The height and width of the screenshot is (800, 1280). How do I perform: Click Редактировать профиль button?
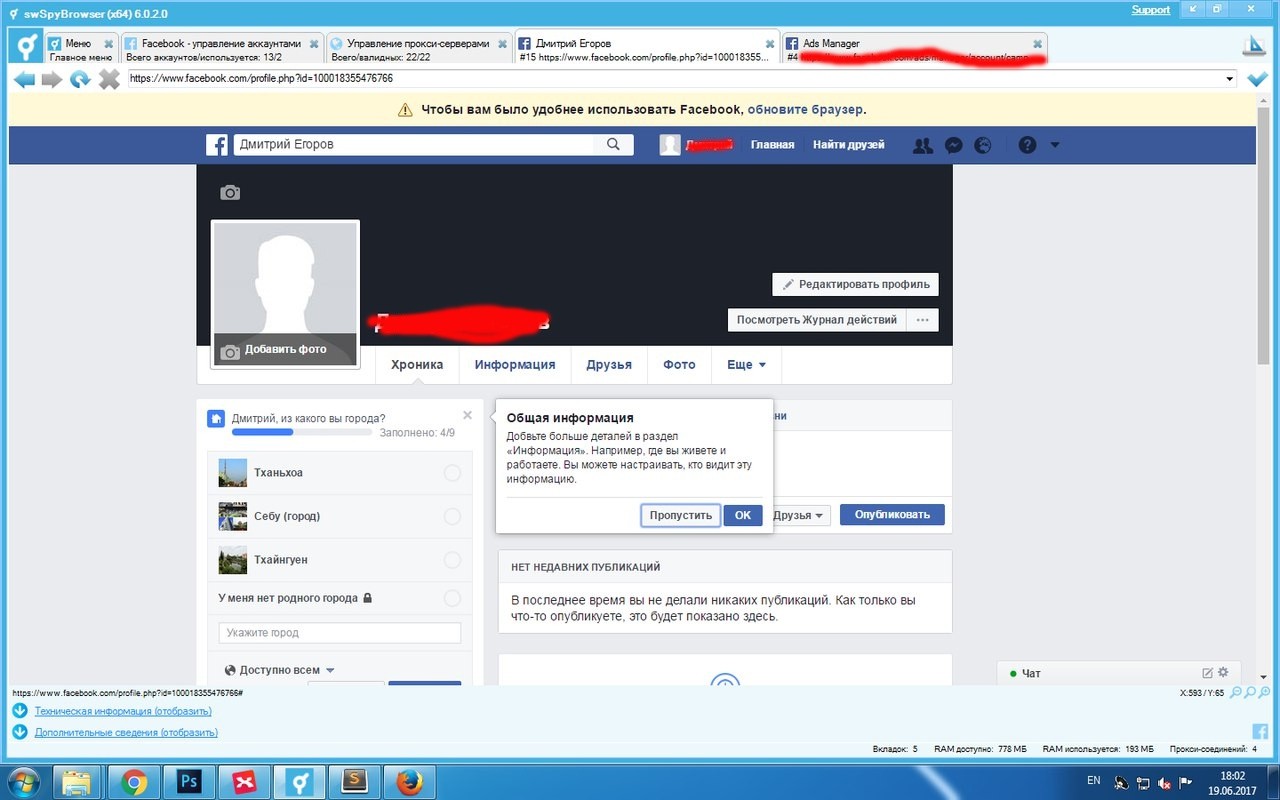click(x=855, y=284)
